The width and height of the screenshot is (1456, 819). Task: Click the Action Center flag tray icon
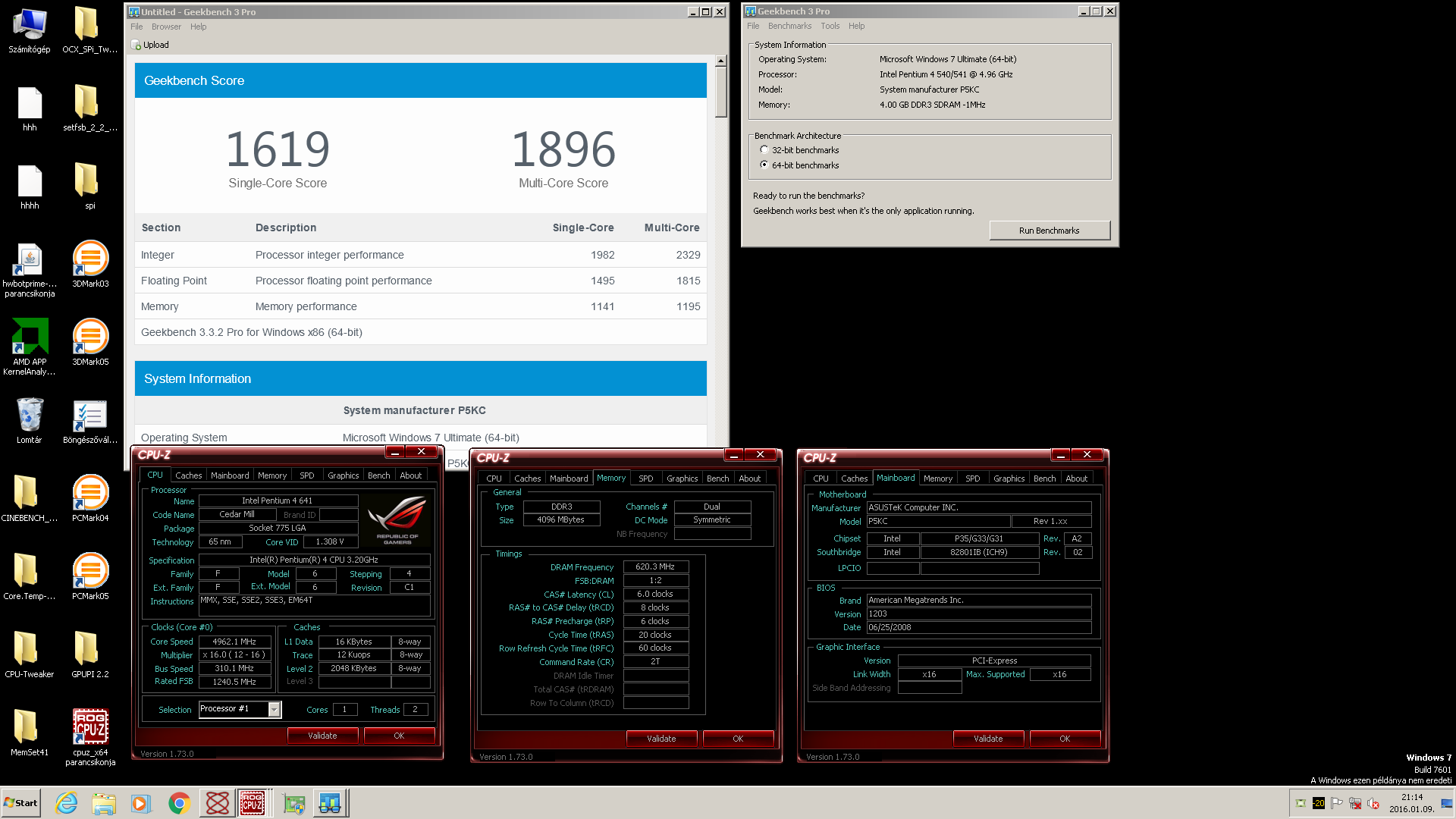point(1337,803)
